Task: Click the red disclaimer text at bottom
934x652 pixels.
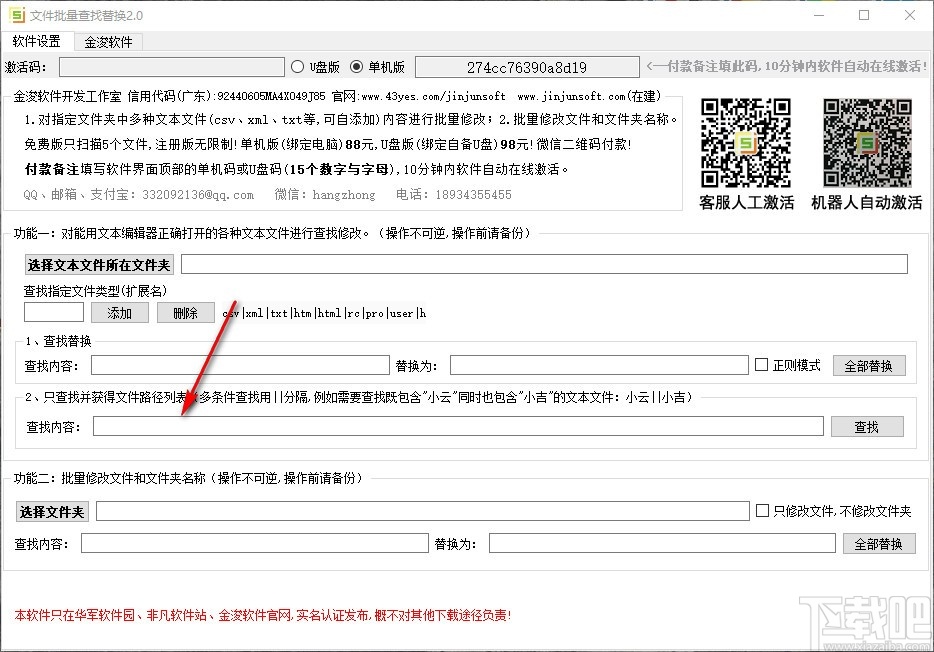Action: click(x=263, y=615)
